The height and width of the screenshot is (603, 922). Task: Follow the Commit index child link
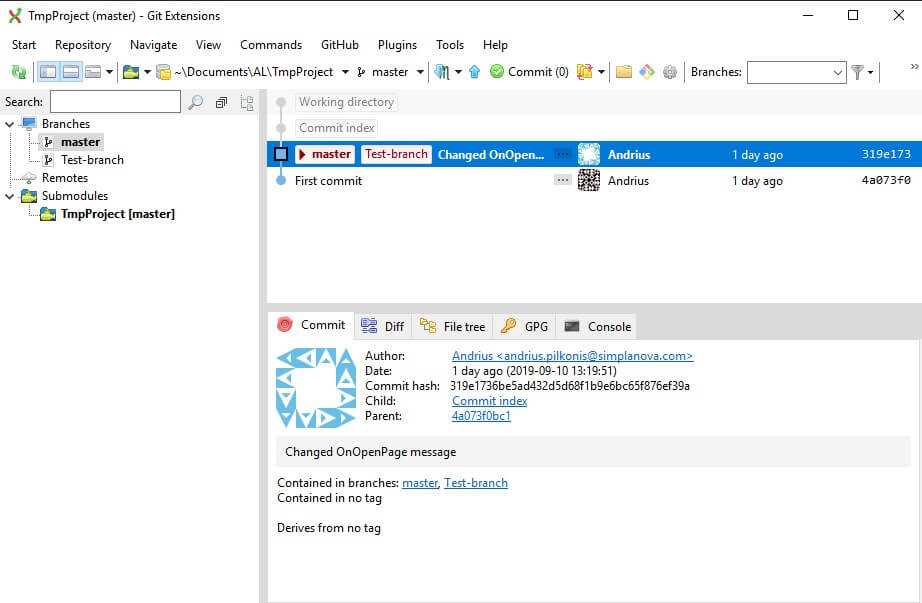click(x=489, y=401)
